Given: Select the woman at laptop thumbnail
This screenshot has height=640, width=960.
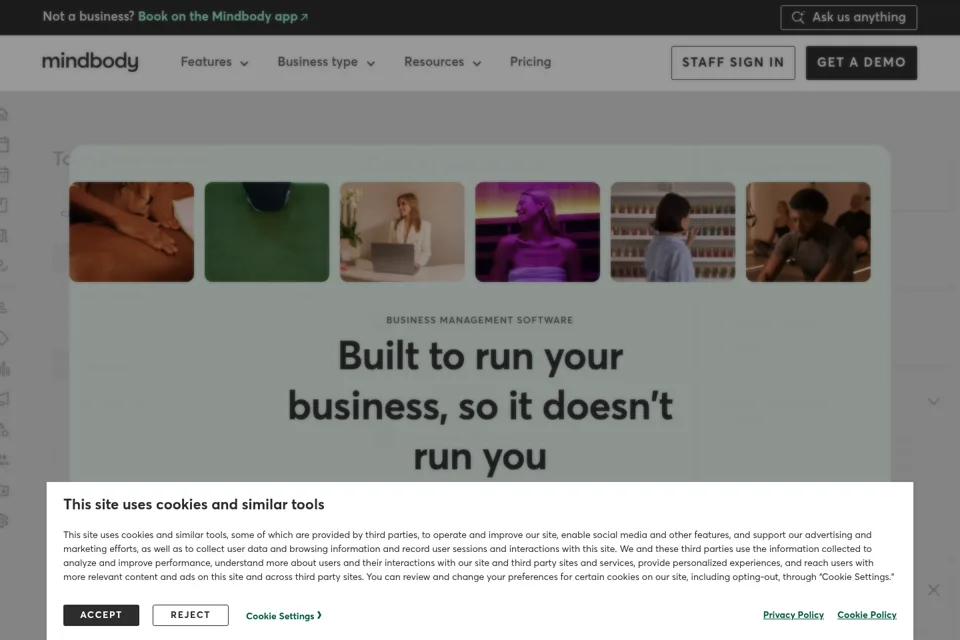Looking at the screenshot, I should coord(402,232).
